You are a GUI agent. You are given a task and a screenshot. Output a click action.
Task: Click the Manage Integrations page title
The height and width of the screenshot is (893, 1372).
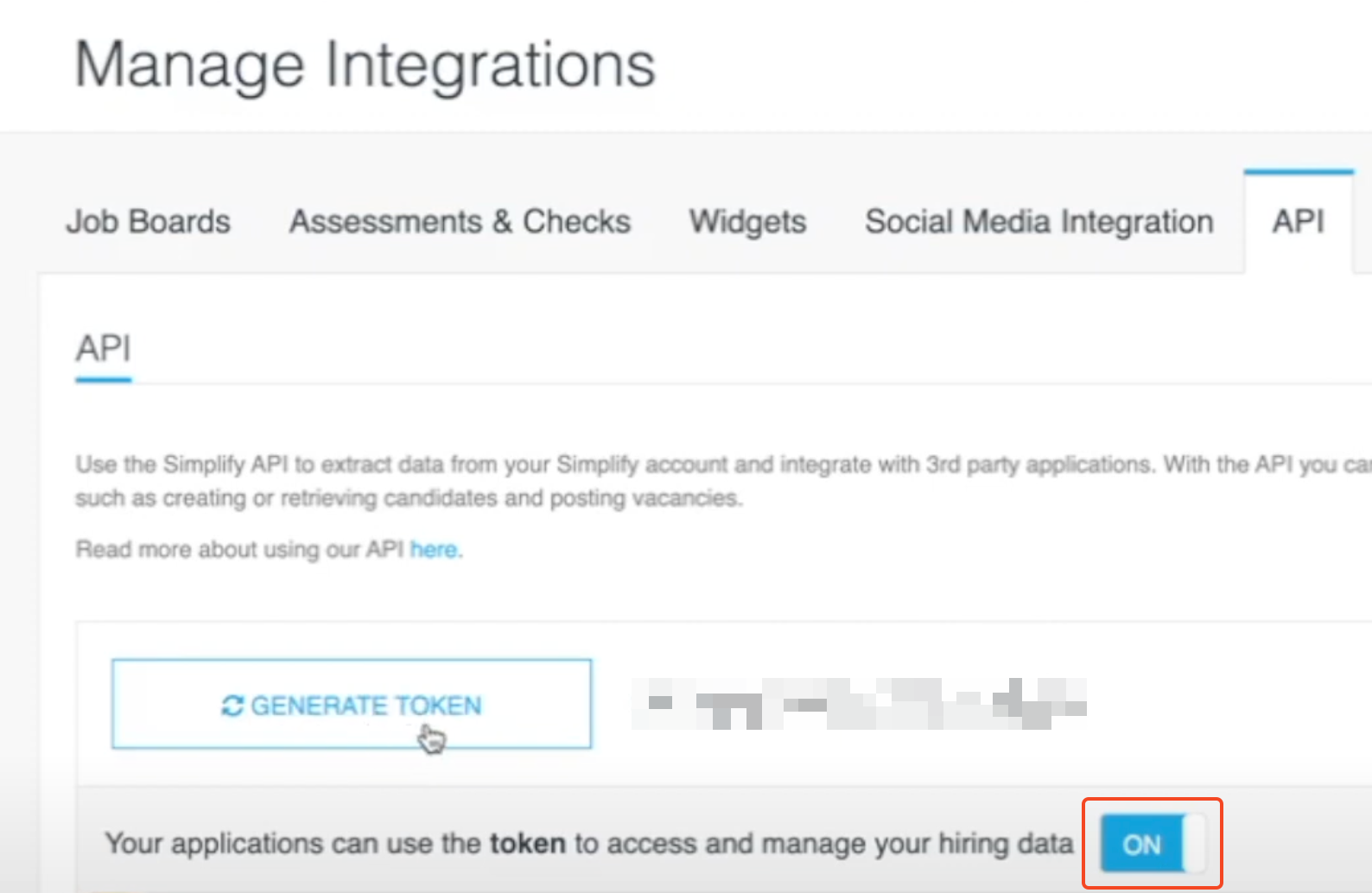(x=365, y=65)
